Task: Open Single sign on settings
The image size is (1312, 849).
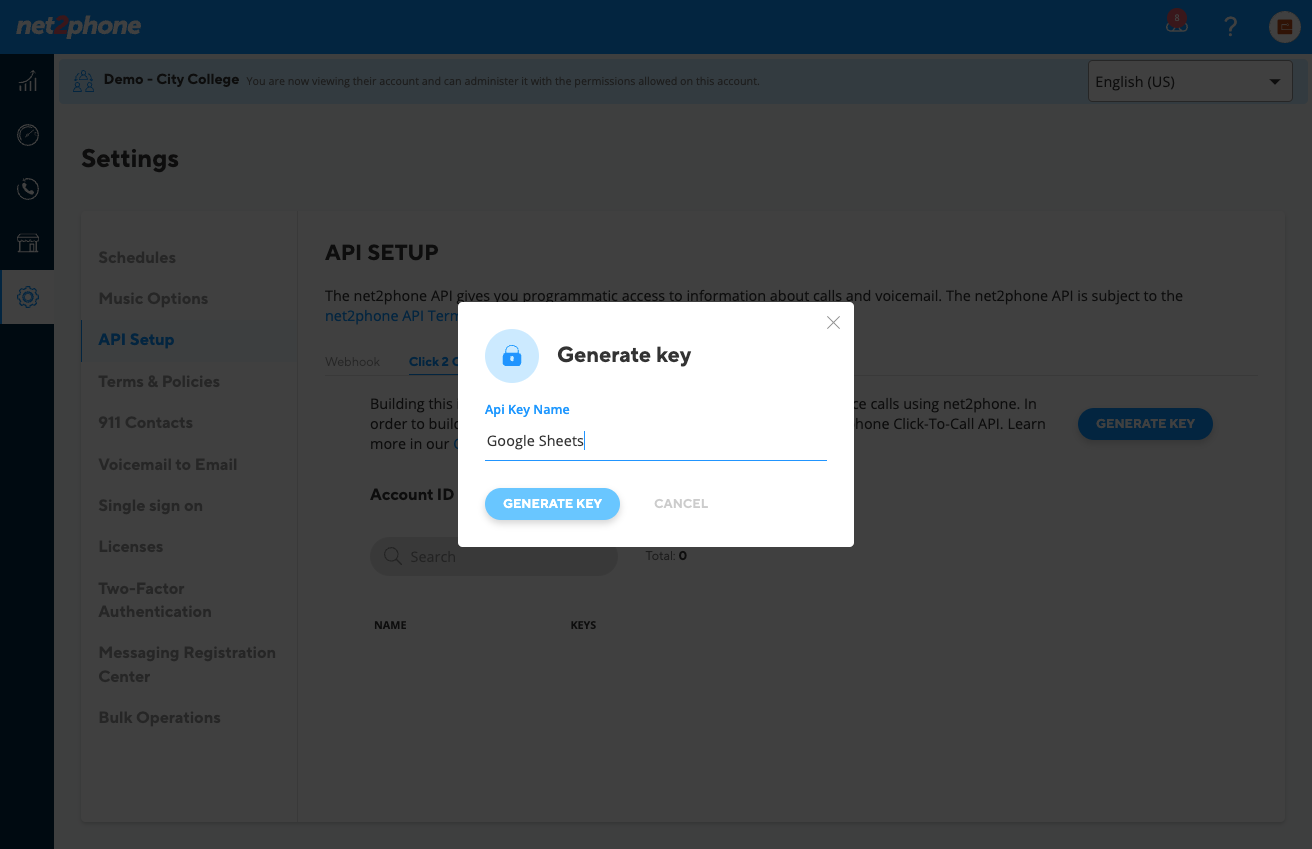Action: pyautogui.click(x=150, y=505)
